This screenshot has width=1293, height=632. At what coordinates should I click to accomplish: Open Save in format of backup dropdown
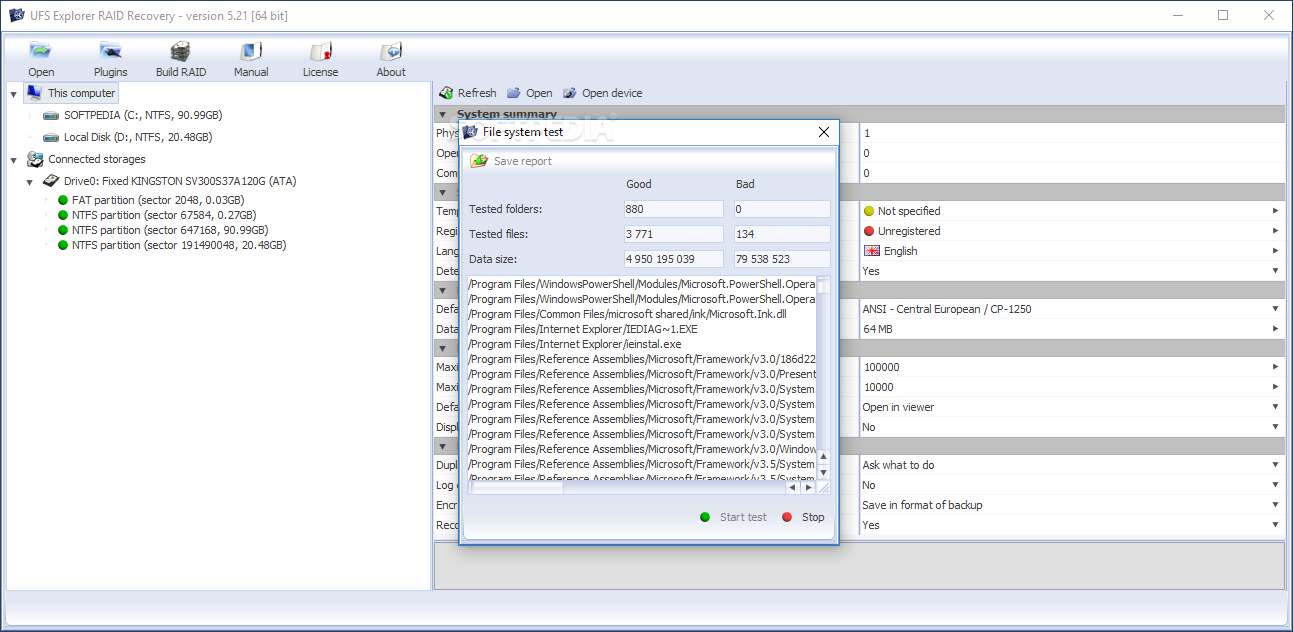click(1275, 505)
